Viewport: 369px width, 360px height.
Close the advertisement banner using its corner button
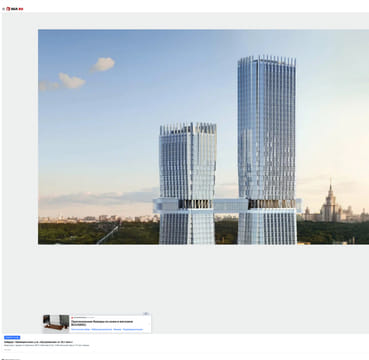point(146,314)
